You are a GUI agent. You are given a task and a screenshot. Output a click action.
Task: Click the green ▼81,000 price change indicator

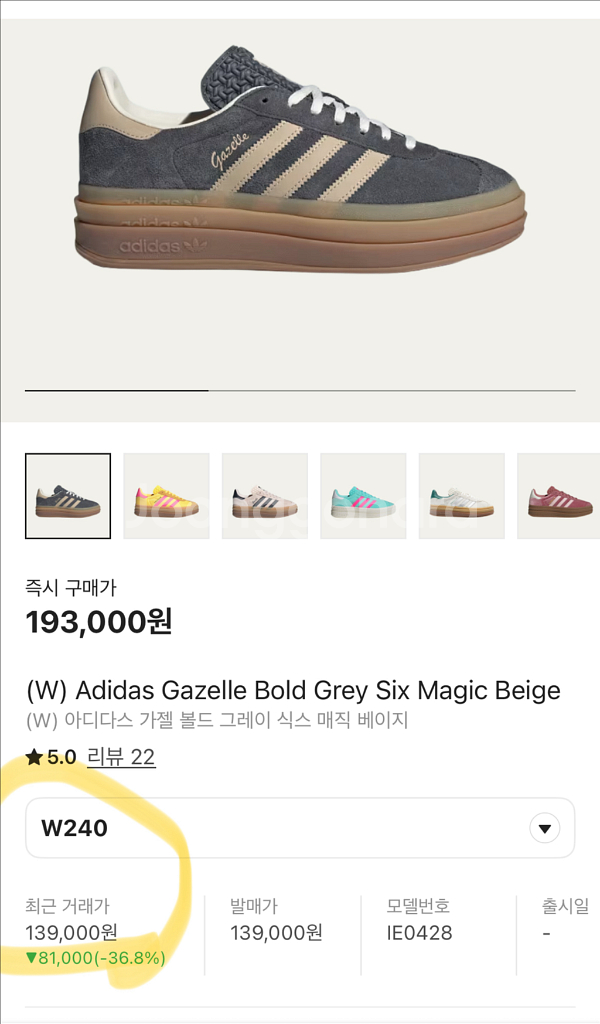coord(95,958)
